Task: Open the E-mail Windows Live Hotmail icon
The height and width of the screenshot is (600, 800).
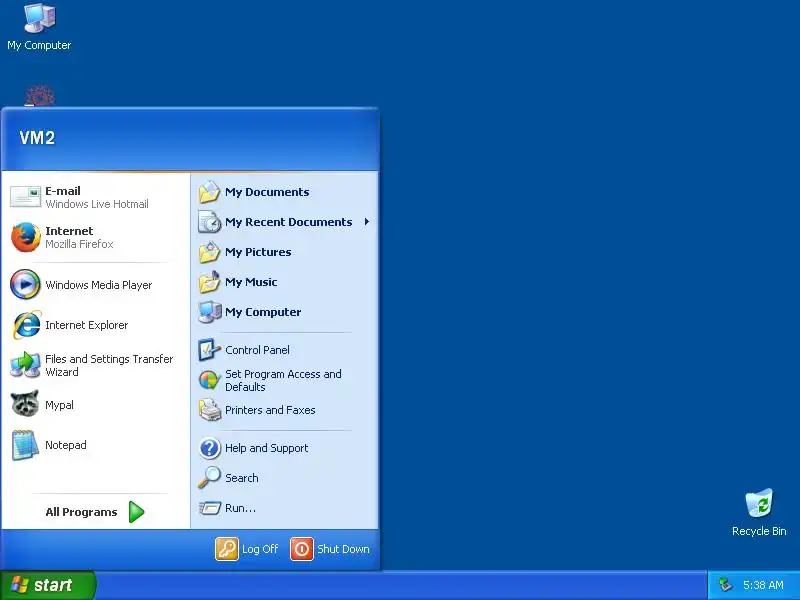Action: [25, 197]
